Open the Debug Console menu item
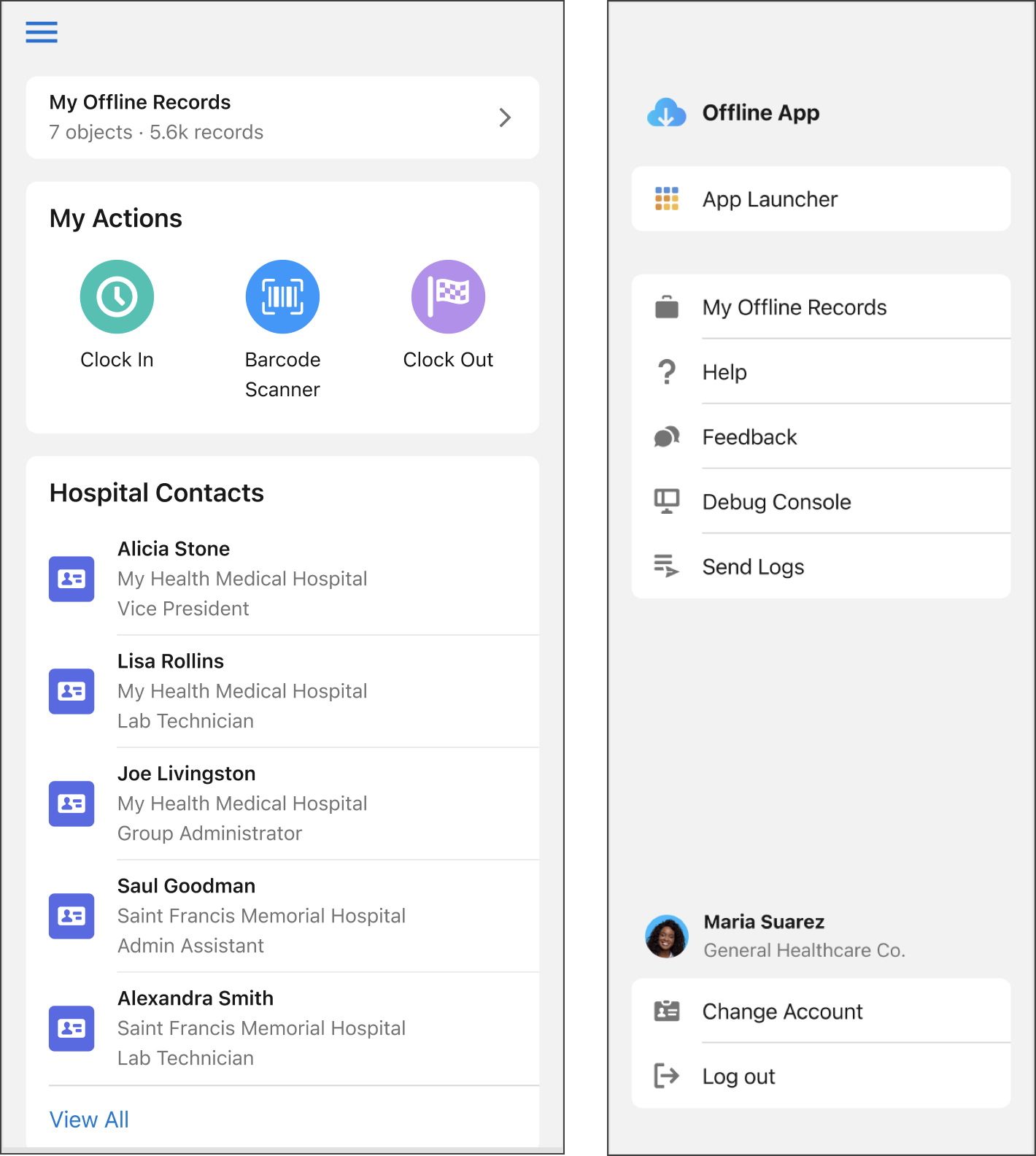Image resolution: width=1036 pixels, height=1156 pixels. pos(776,502)
